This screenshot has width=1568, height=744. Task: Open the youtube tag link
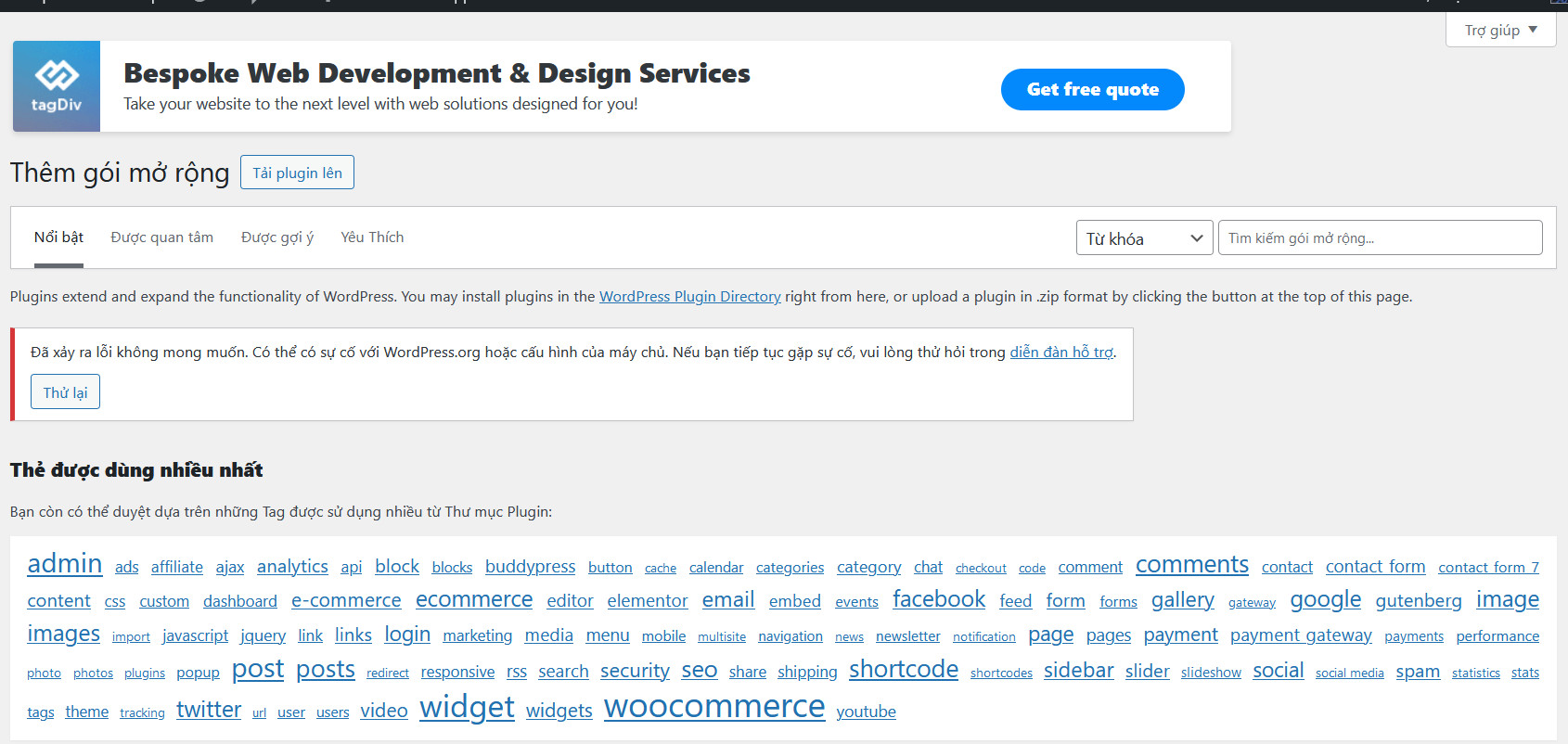point(866,712)
